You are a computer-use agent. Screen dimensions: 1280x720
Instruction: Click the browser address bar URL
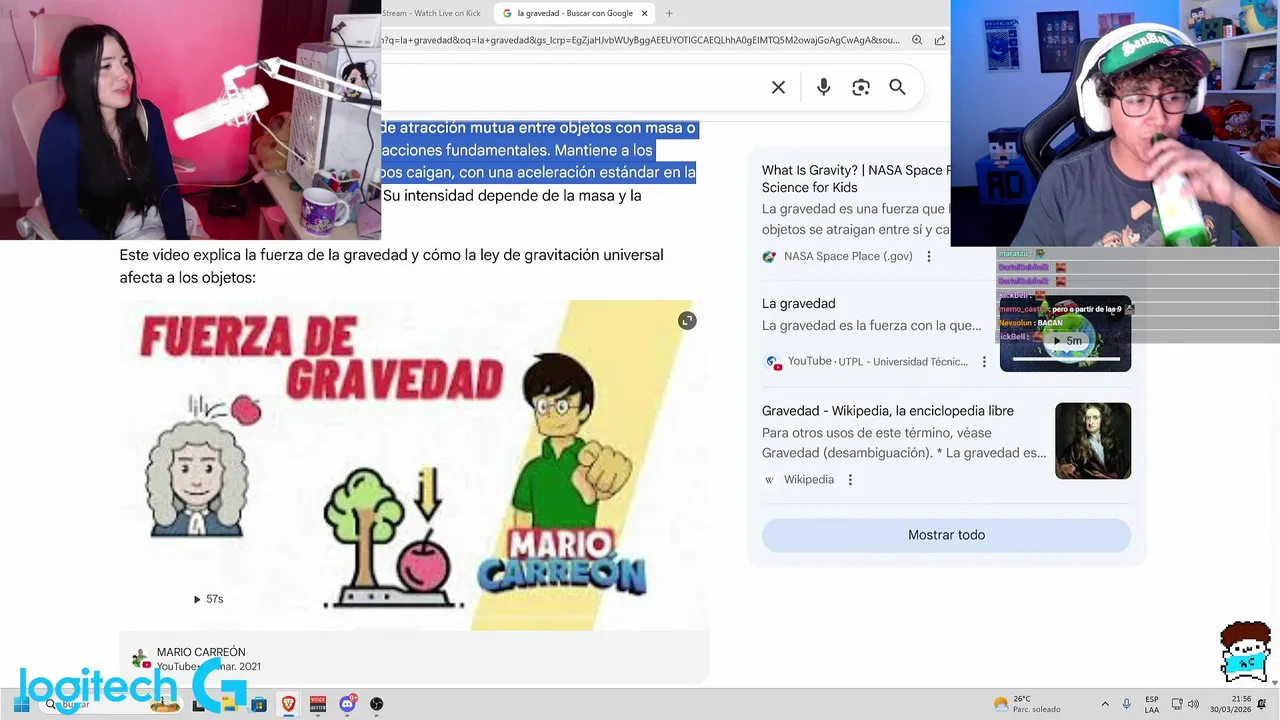(640, 40)
